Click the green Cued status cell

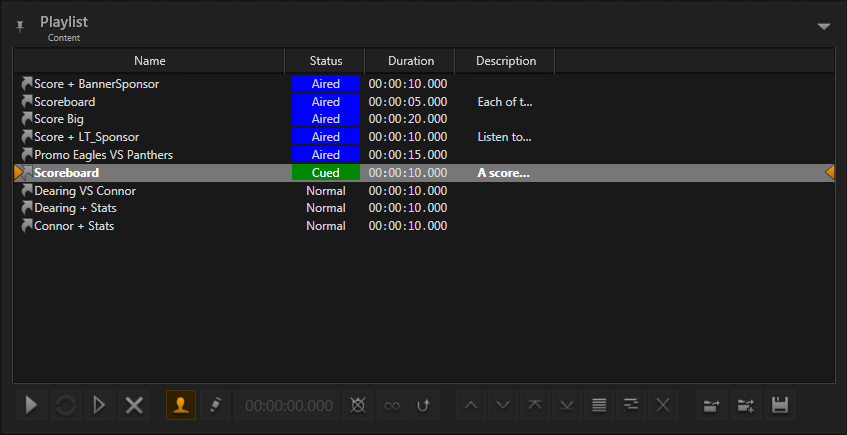pos(325,173)
